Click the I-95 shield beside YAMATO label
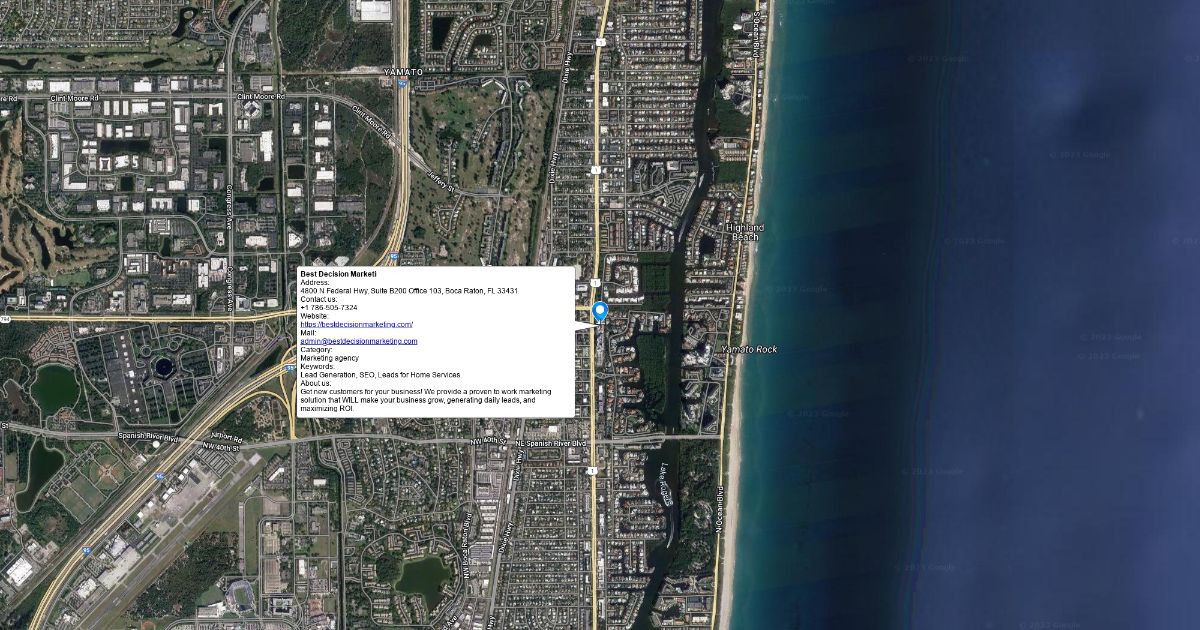Screen dimensions: 1200x630 pos(401,85)
